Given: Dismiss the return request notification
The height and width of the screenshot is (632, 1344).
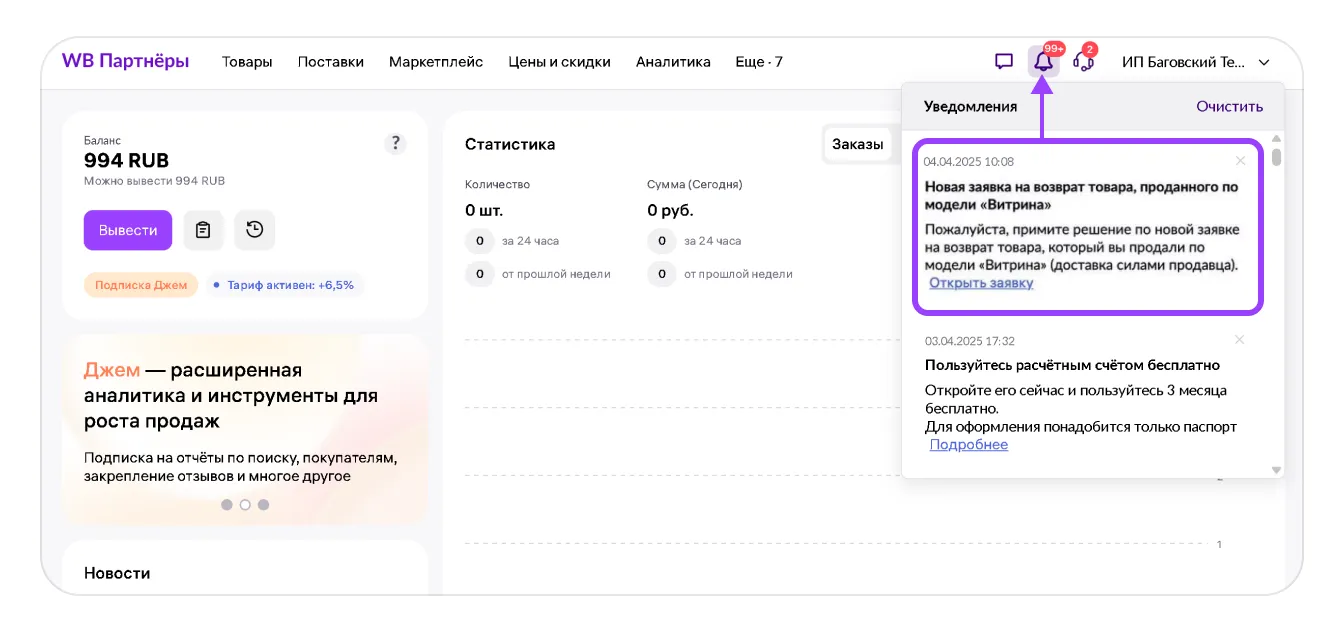Looking at the screenshot, I should coord(1240,161).
